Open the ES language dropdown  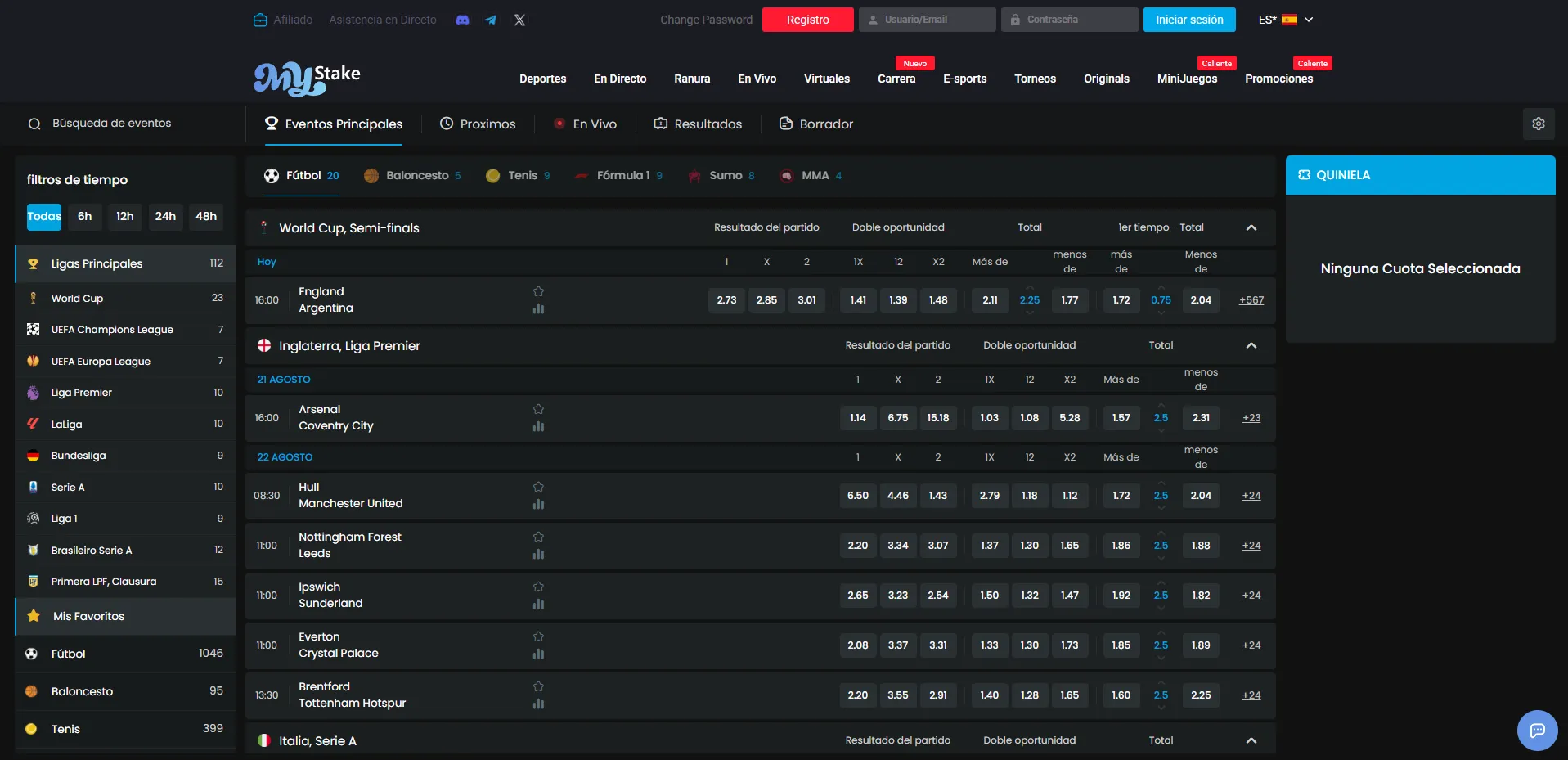click(x=1286, y=20)
